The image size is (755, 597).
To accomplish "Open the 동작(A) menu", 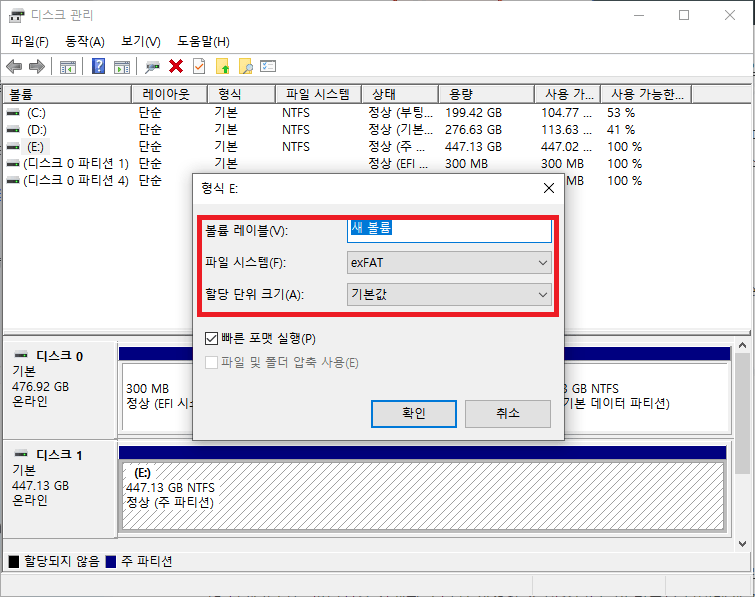I will [85, 41].
